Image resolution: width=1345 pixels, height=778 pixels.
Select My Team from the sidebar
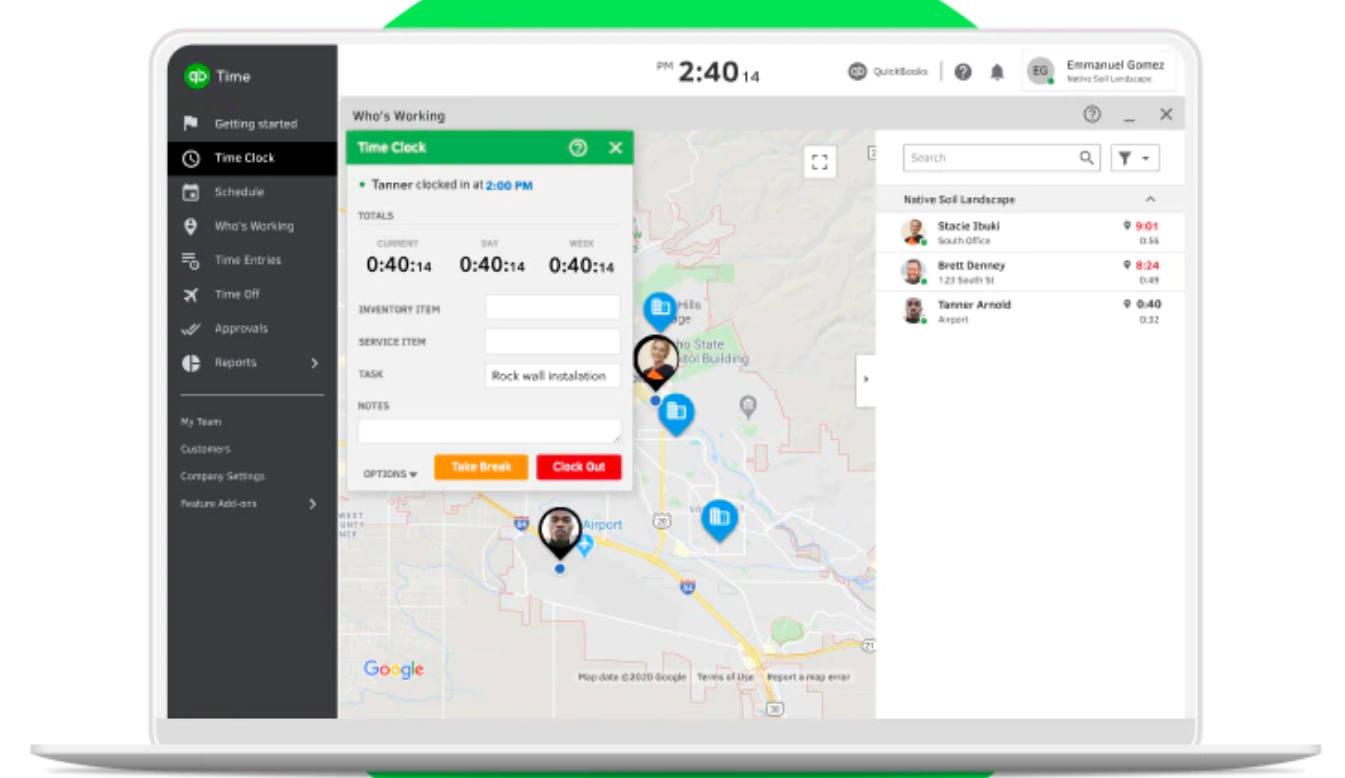click(x=195, y=421)
